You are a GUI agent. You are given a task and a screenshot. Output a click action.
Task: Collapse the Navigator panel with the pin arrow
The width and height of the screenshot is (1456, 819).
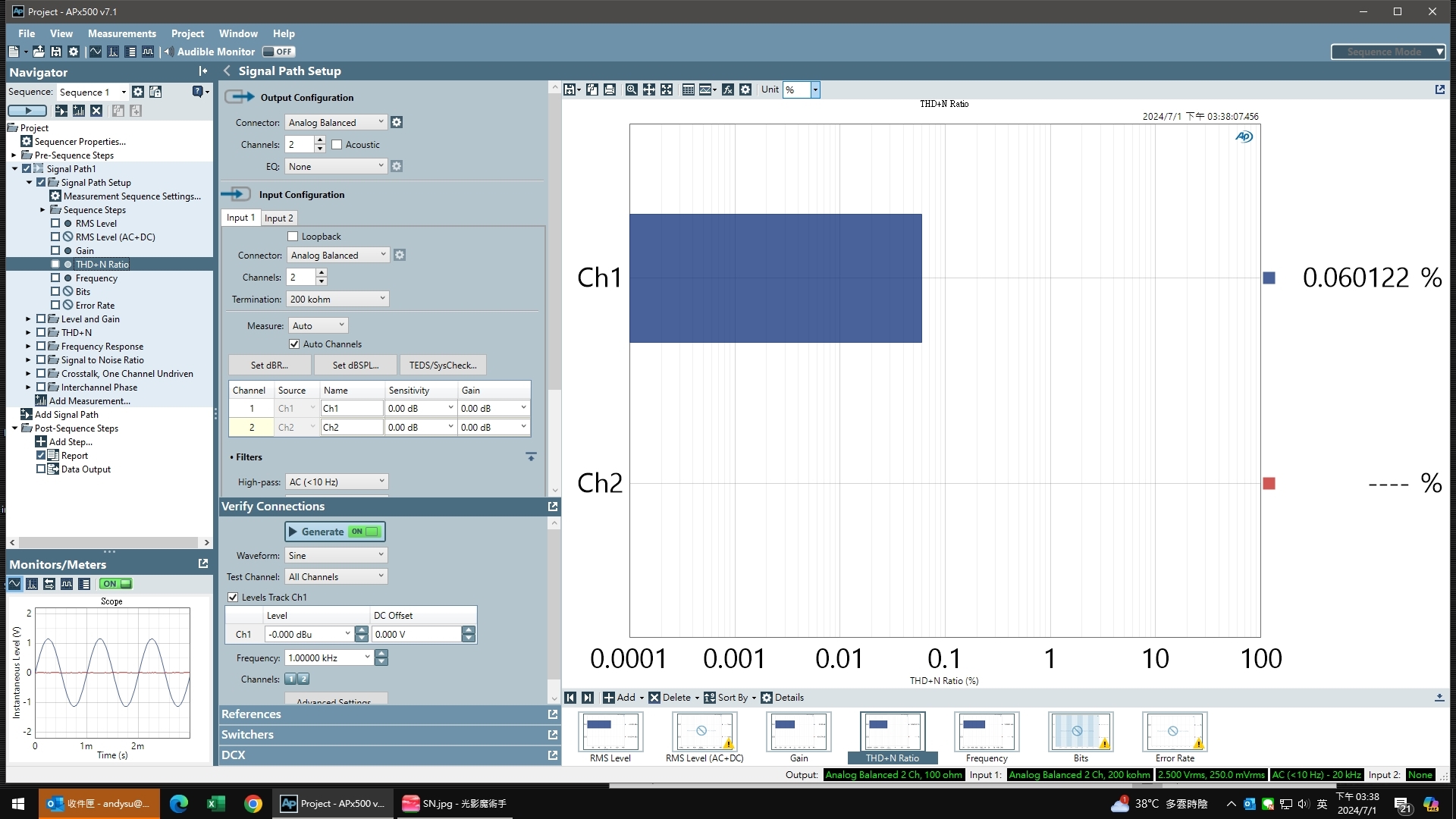(x=202, y=71)
